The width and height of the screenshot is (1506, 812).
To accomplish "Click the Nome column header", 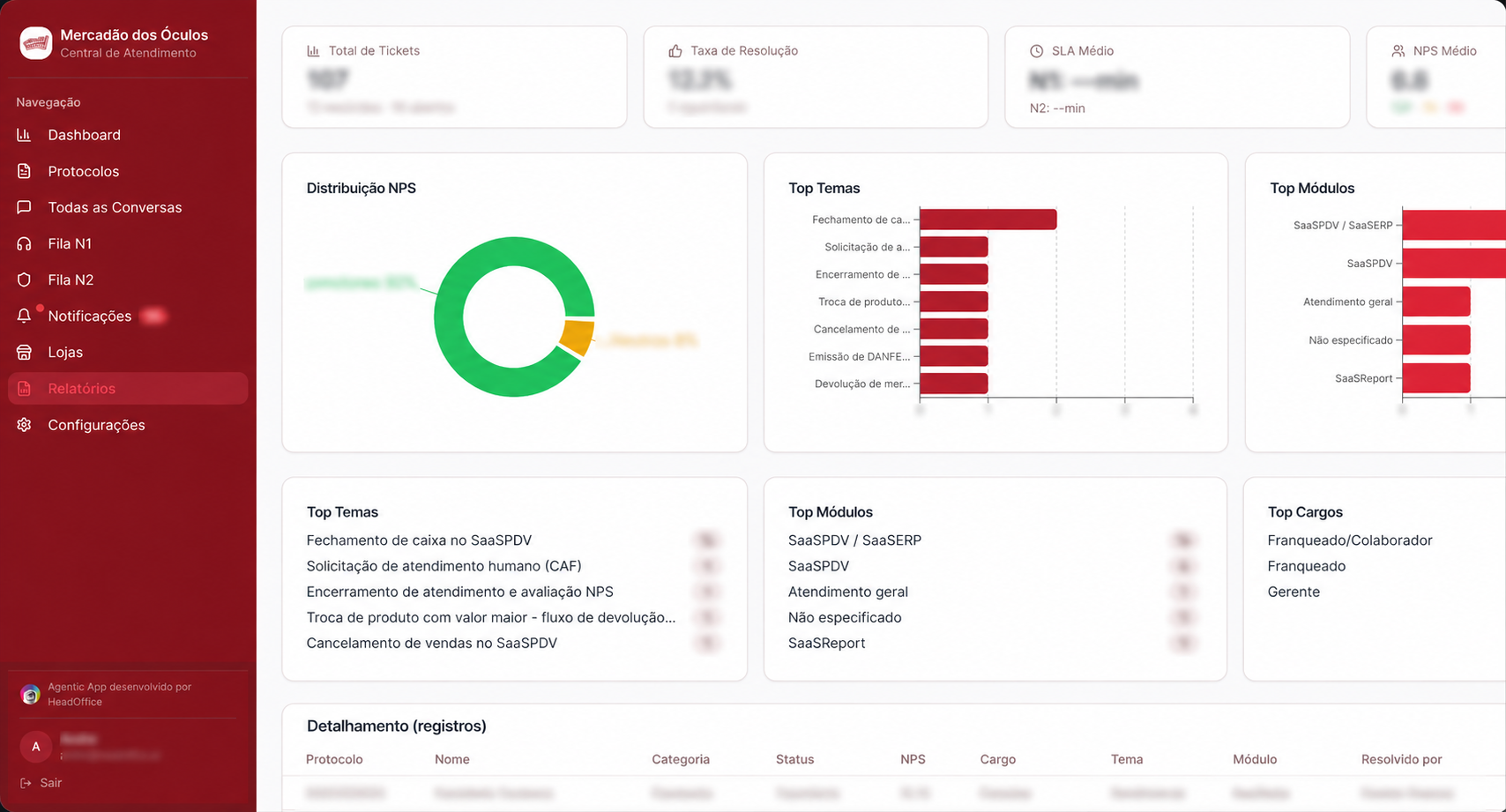I will point(452,759).
